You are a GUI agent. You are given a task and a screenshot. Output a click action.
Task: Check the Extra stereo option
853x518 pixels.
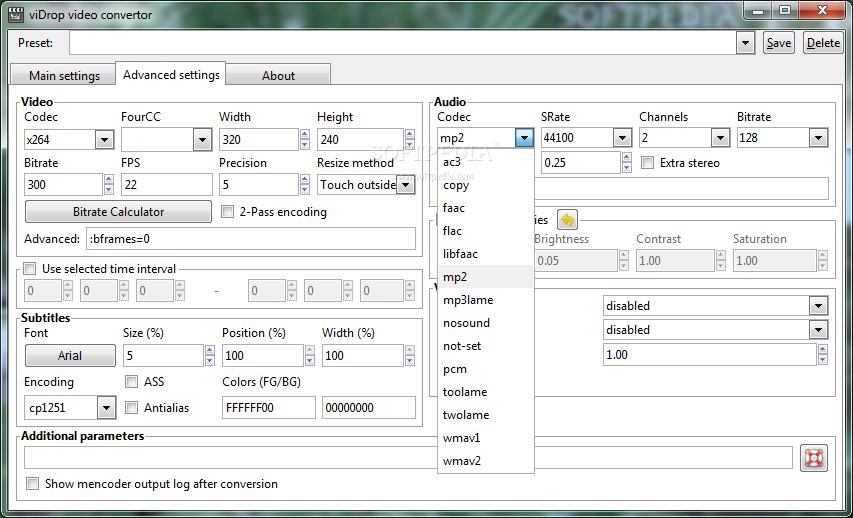click(647, 163)
